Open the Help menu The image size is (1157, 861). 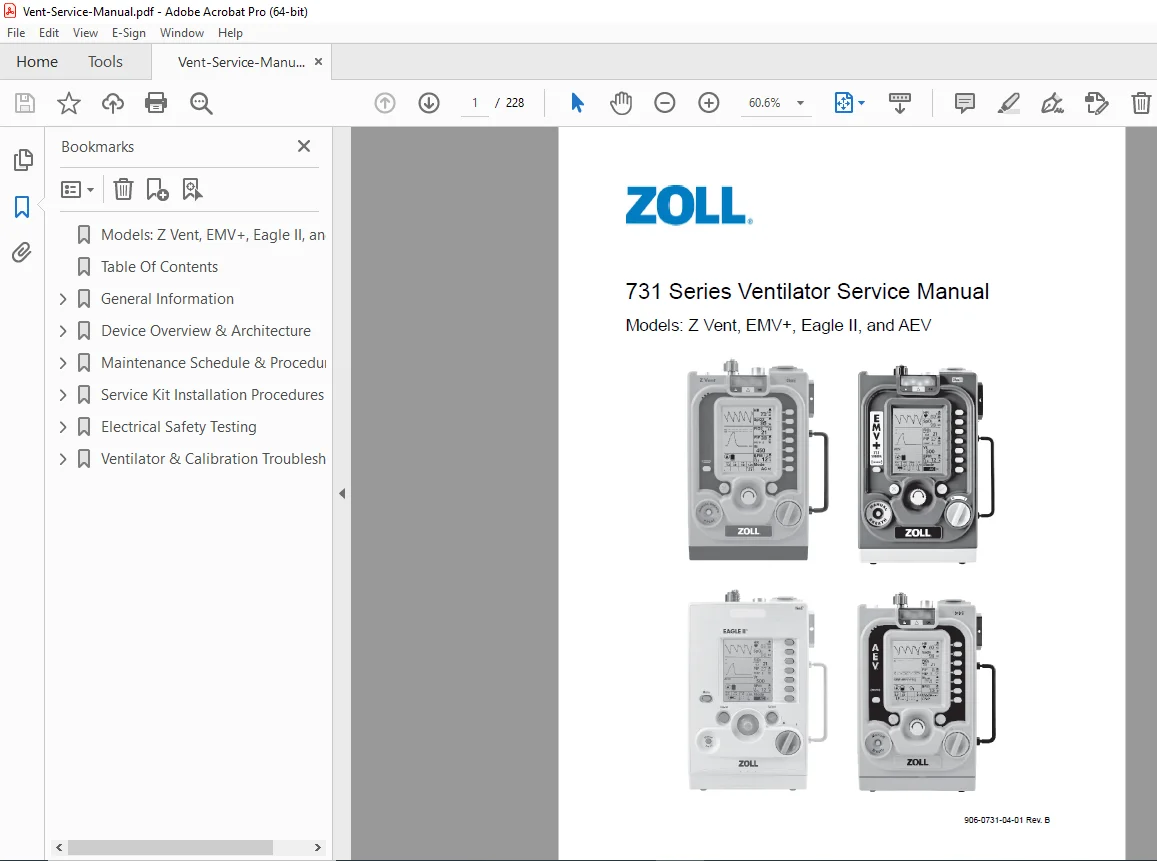tap(230, 32)
